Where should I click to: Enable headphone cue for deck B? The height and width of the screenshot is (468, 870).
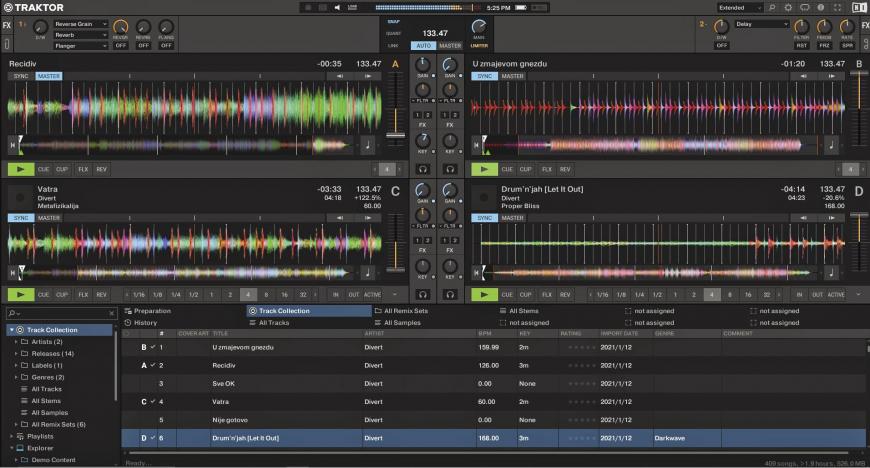450,169
